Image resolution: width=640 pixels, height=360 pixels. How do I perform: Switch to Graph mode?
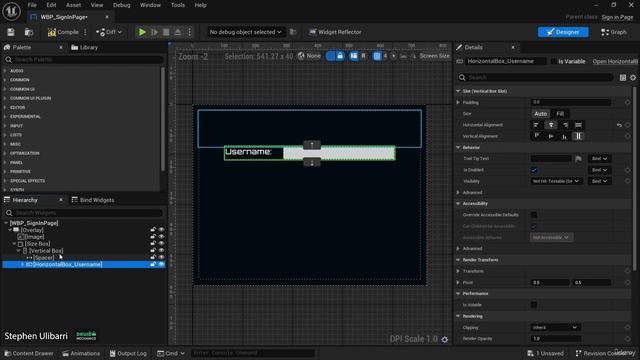tap(613, 32)
